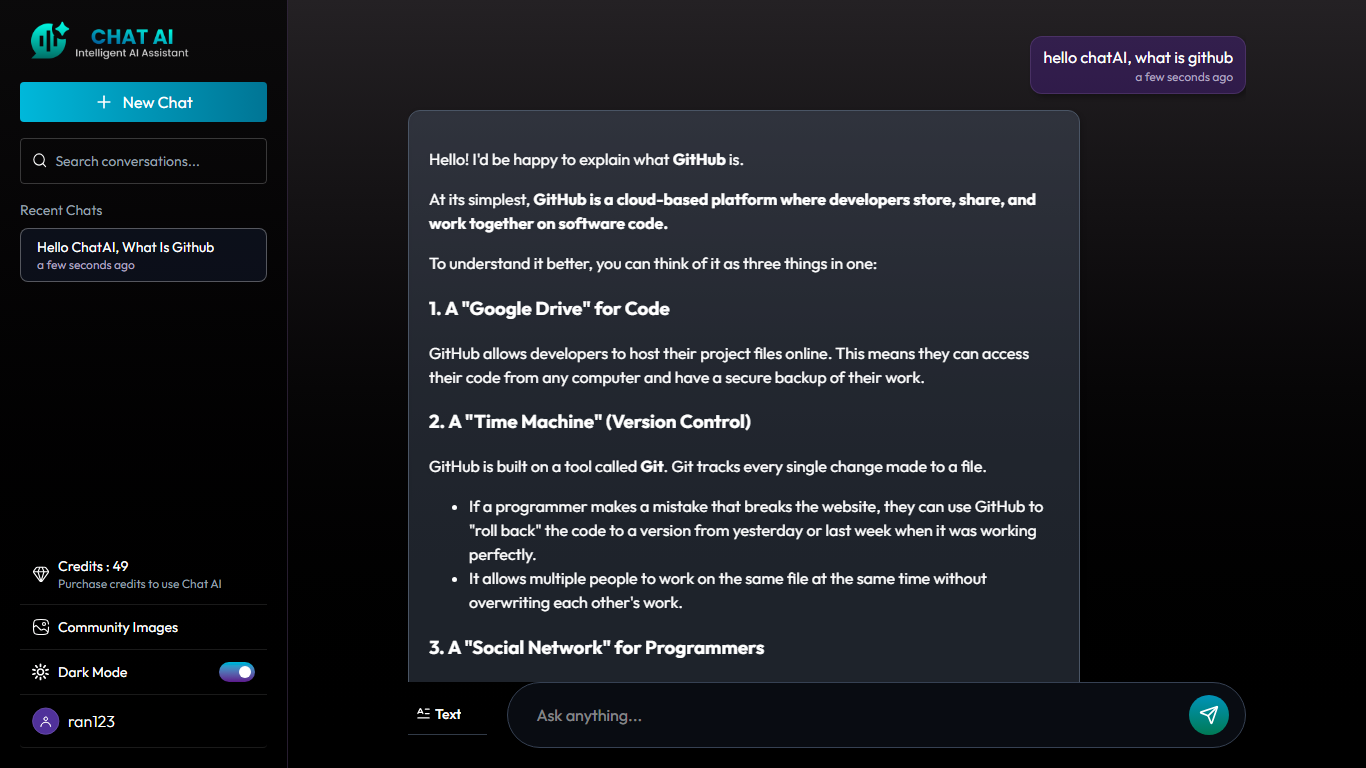Click the Text mode icon beside the input

[423, 714]
